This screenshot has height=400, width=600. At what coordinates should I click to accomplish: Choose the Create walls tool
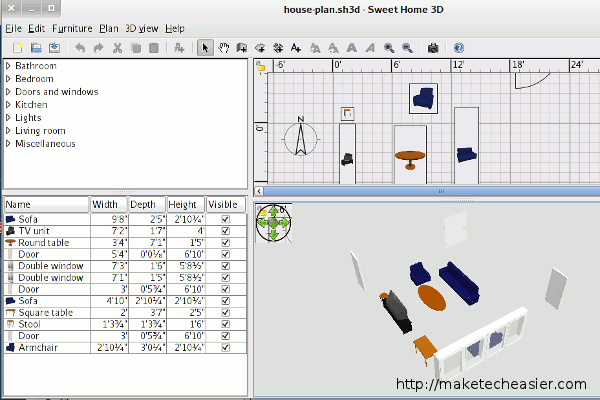coord(242,48)
